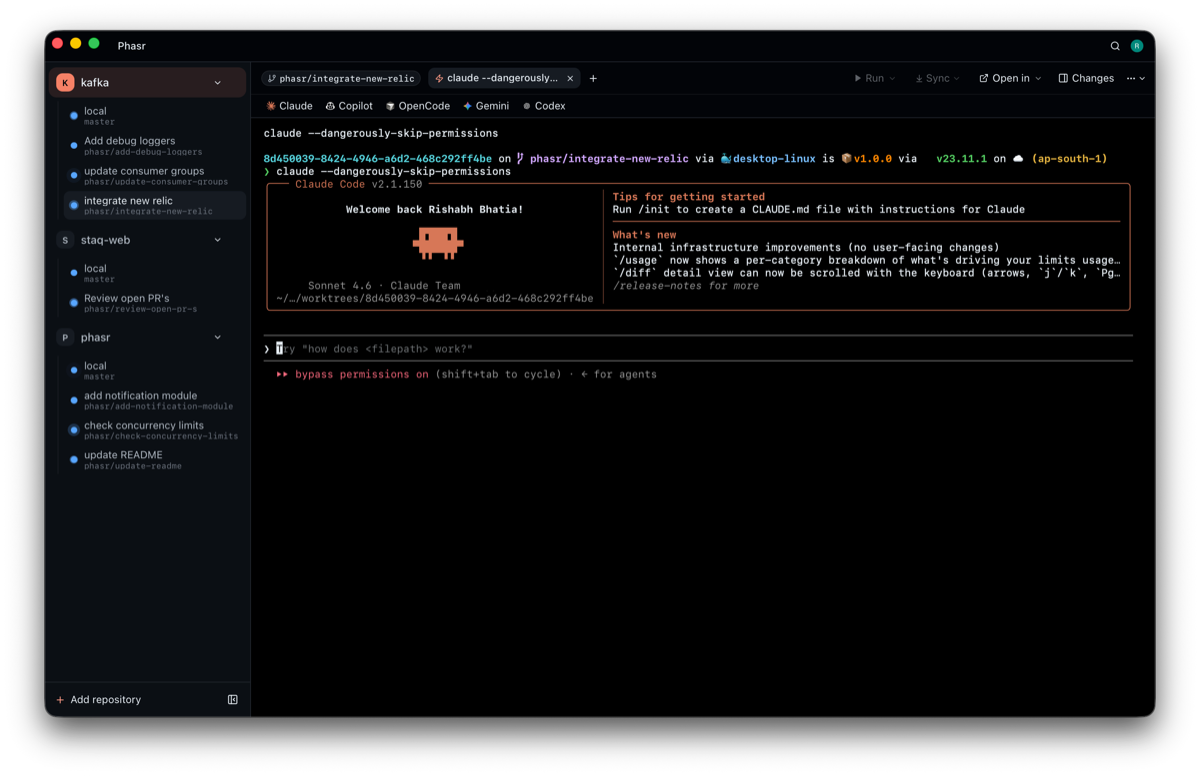Click Sonnet 4.6 · Claude Team text
The image size is (1200, 776).
[x=385, y=286]
